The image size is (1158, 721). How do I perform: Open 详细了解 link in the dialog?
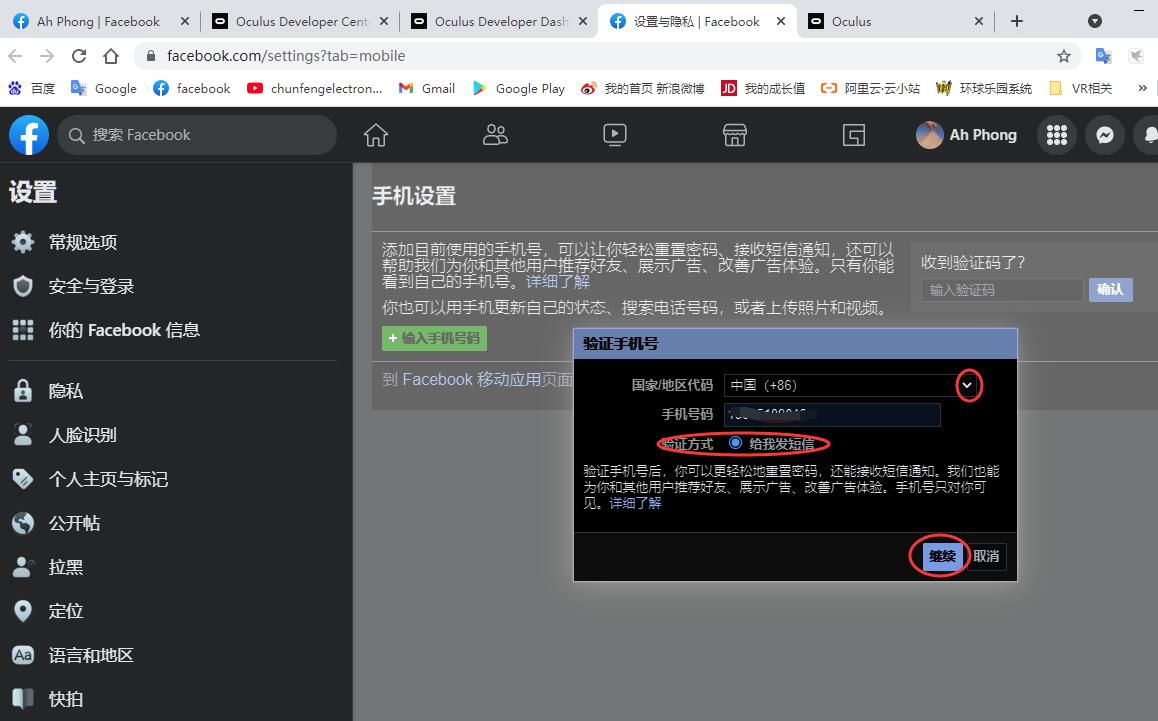tap(635, 503)
